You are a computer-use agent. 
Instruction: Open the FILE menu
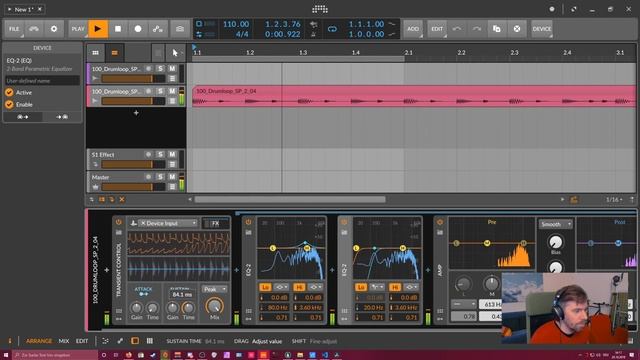pos(14,29)
